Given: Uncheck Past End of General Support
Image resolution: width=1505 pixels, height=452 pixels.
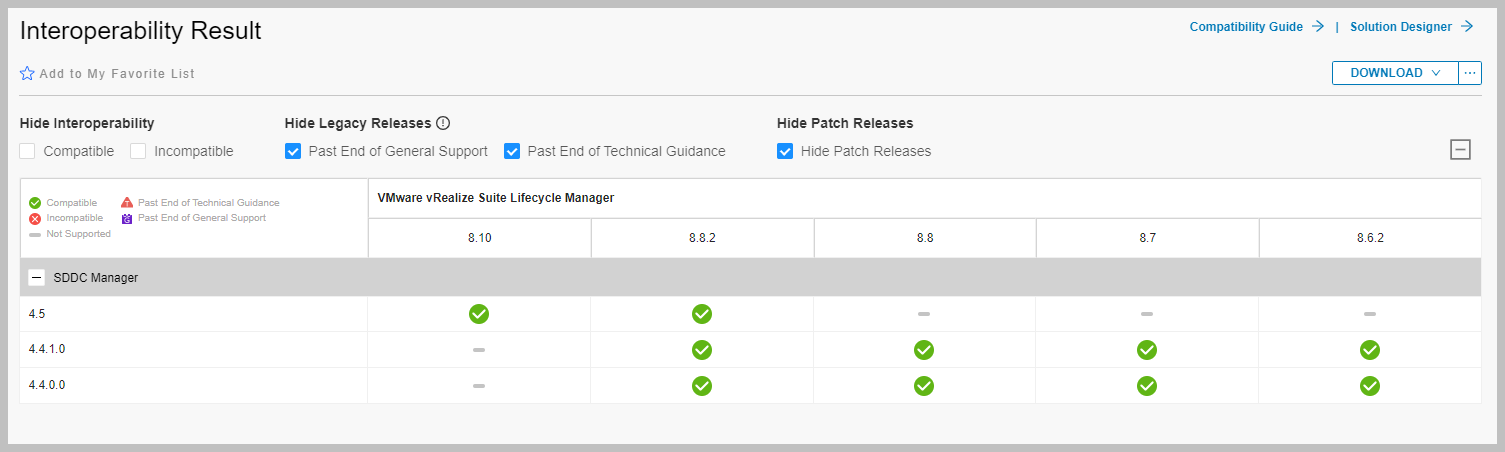Looking at the screenshot, I should [x=293, y=151].
